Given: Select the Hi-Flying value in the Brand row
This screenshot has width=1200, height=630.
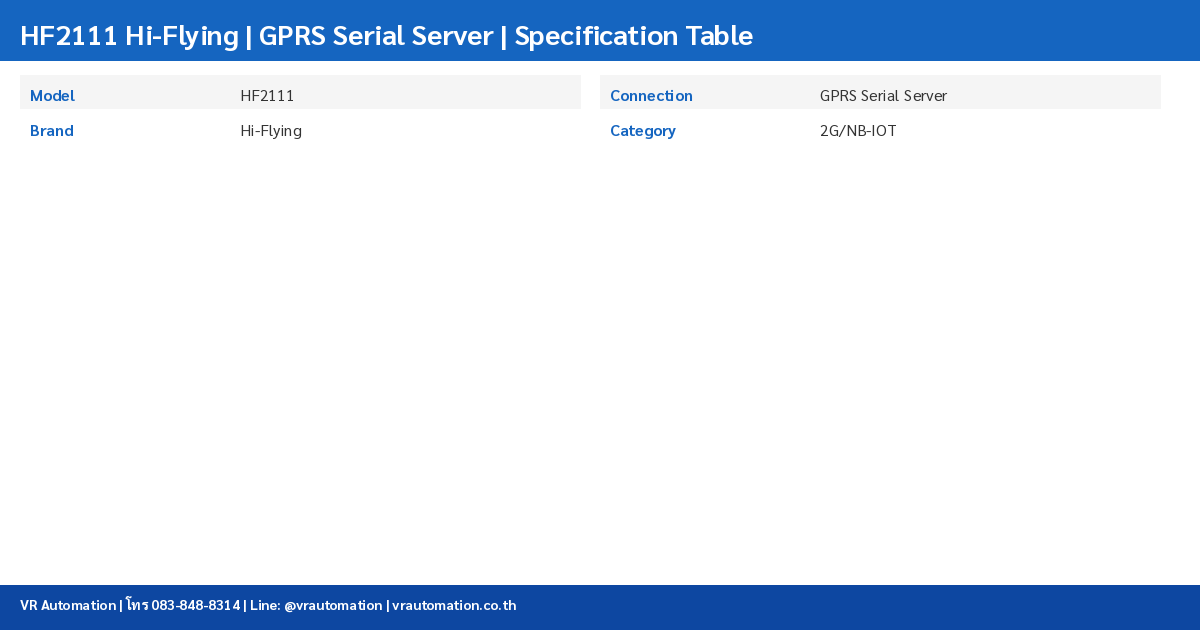Looking at the screenshot, I should pyautogui.click(x=271, y=131).
